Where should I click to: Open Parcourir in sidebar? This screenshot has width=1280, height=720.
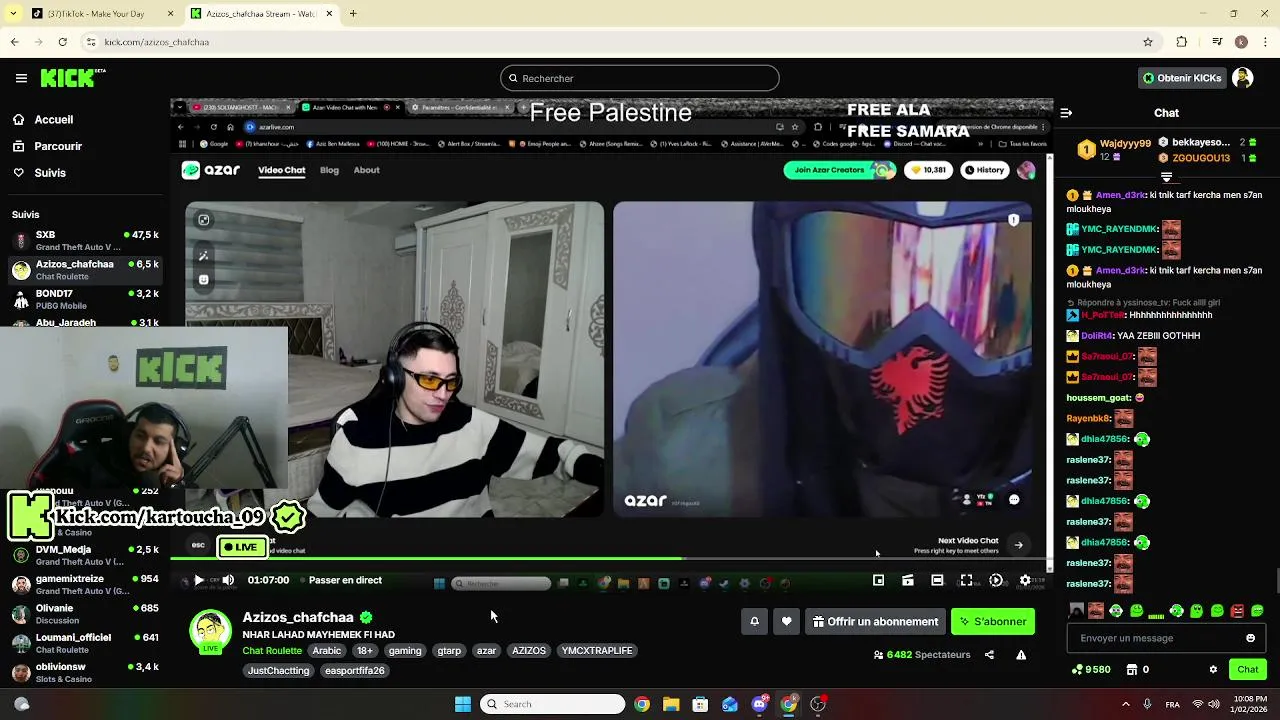click(x=58, y=146)
